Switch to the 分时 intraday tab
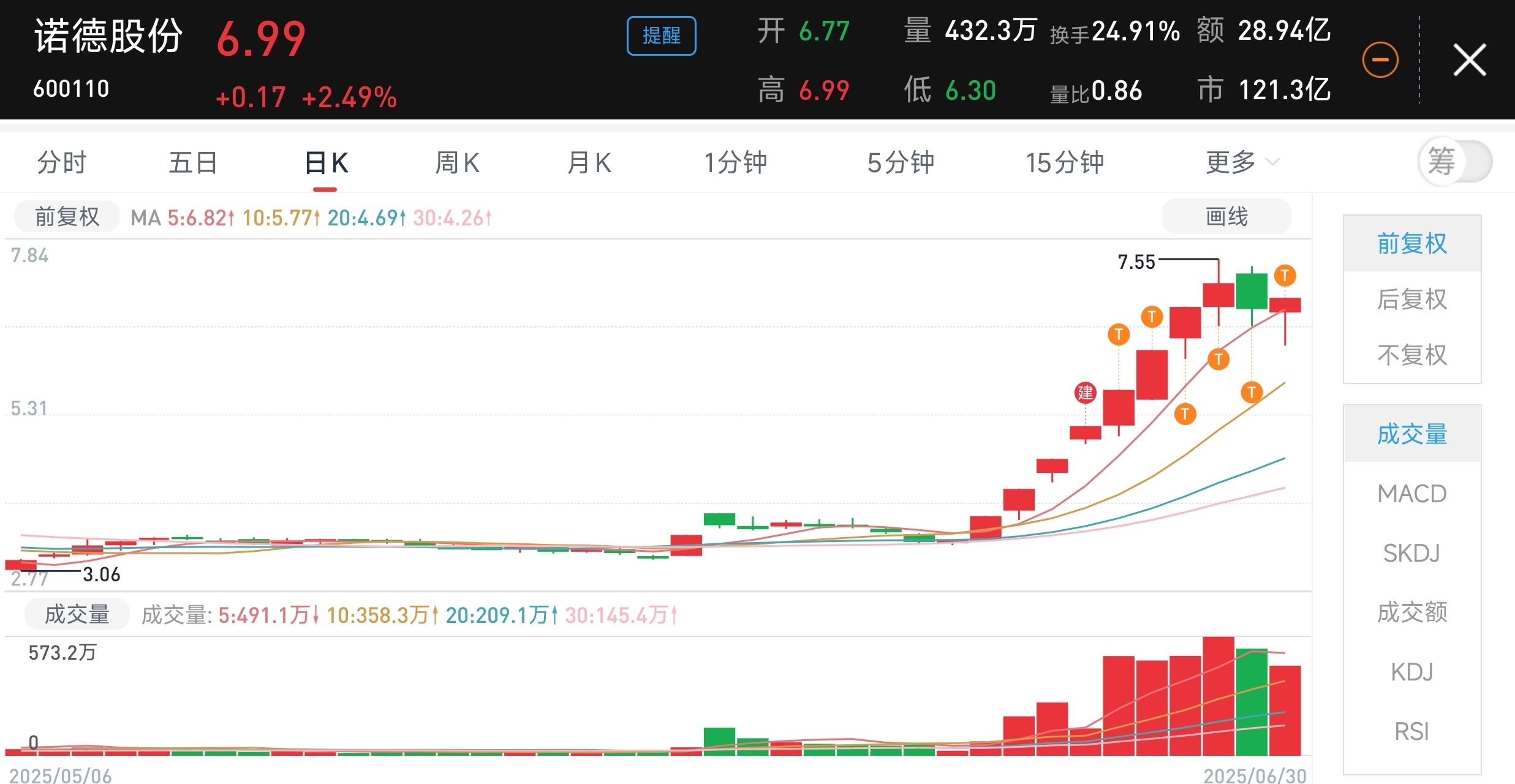 pyautogui.click(x=62, y=163)
